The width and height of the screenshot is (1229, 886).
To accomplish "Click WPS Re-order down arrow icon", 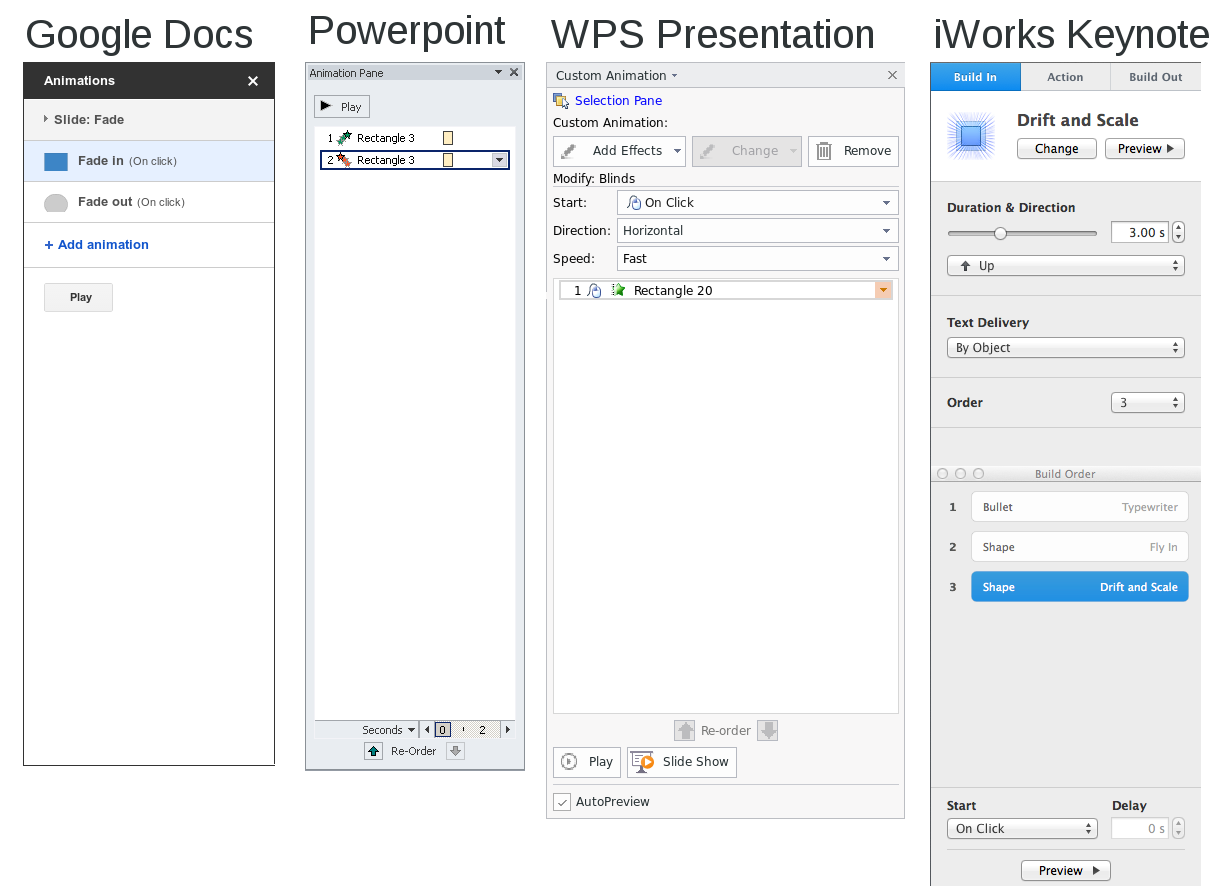I will [767, 731].
